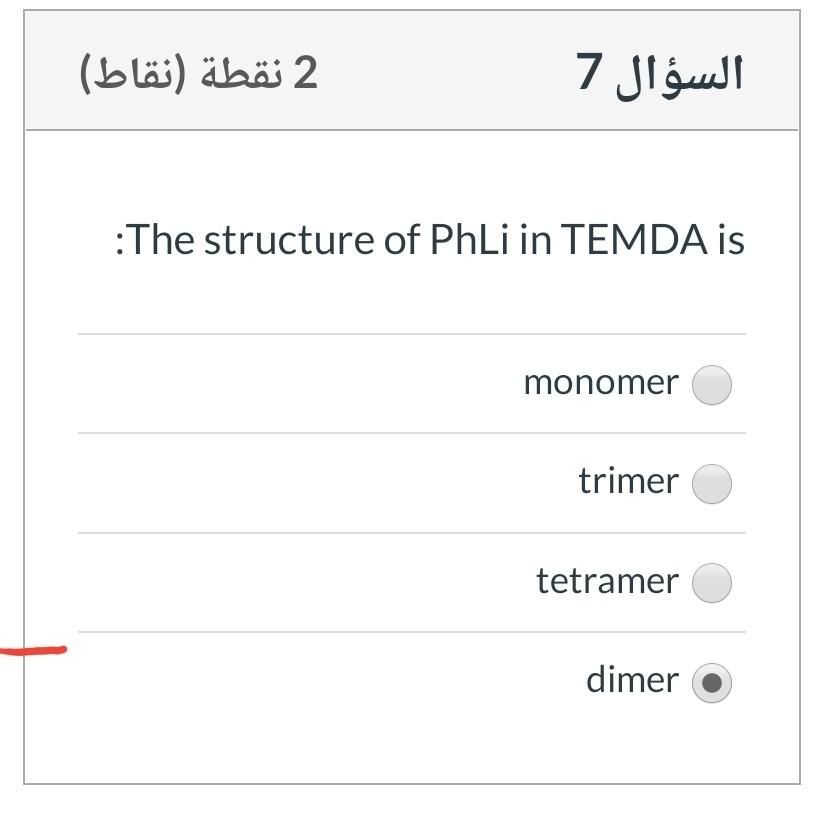Click the monomer answer row
The height and width of the screenshot is (821, 821).
pos(410,382)
